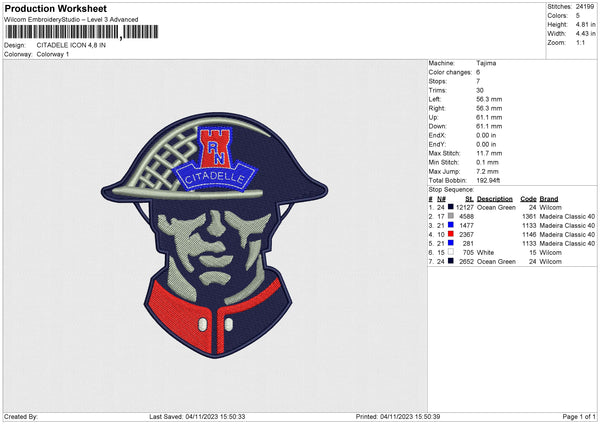
Task: Select the Machine value 'Tajima'
Action: tap(486, 63)
